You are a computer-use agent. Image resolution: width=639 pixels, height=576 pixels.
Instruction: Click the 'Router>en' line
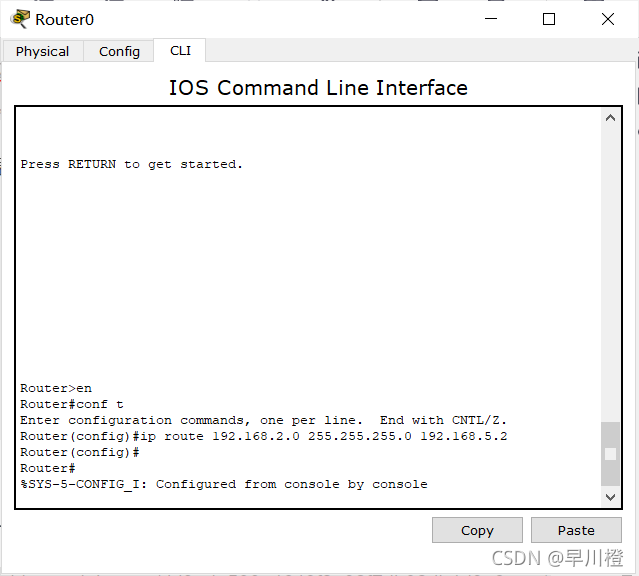[x=56, y=388]
